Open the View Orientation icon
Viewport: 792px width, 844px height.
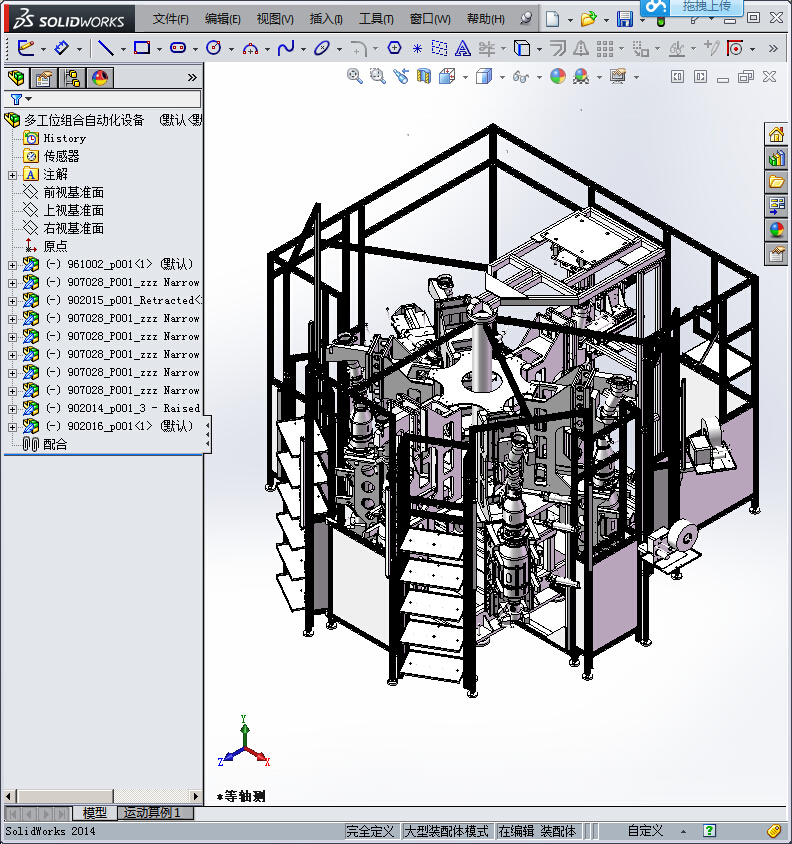447,76
